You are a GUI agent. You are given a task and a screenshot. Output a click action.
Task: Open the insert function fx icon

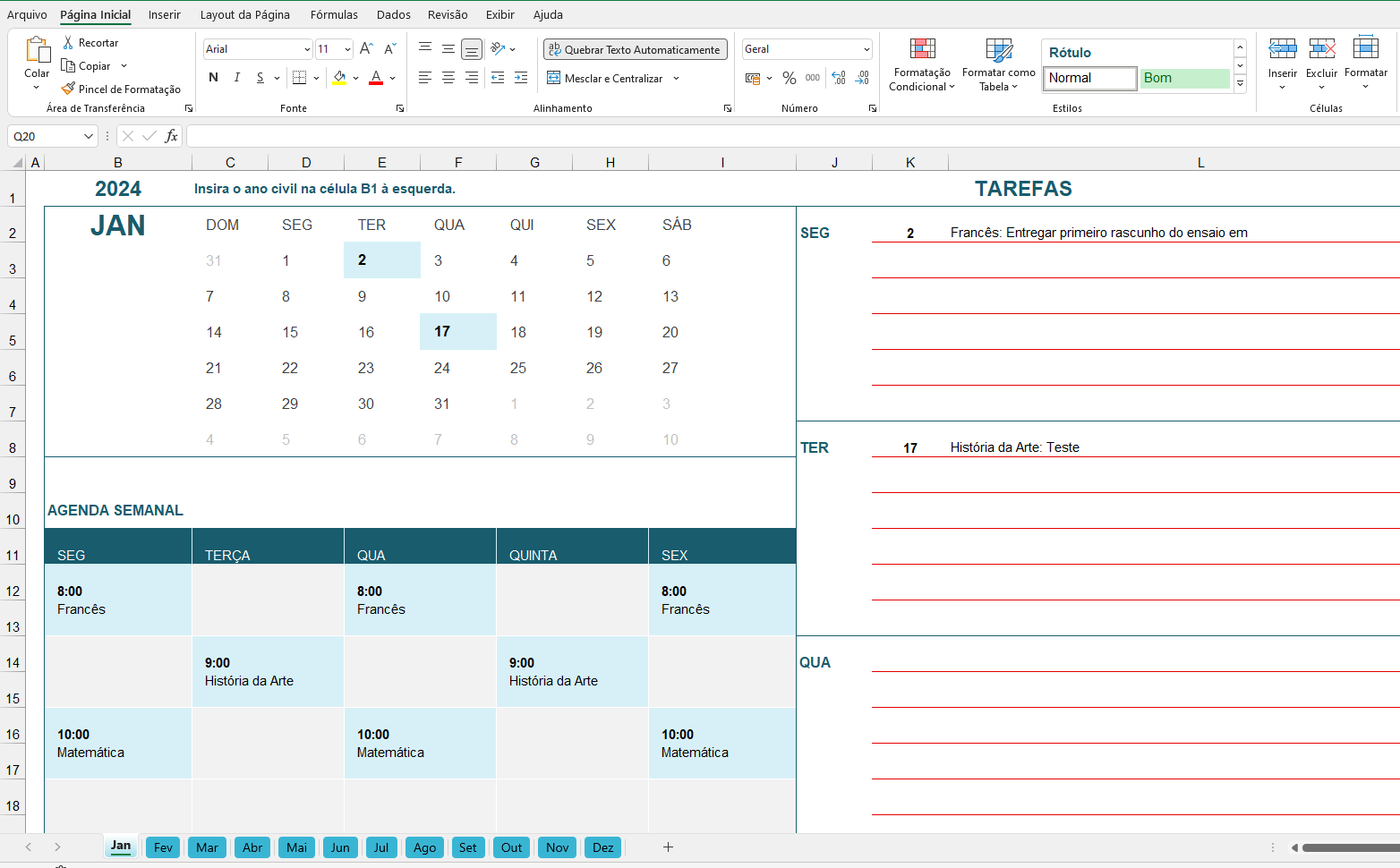171,136
